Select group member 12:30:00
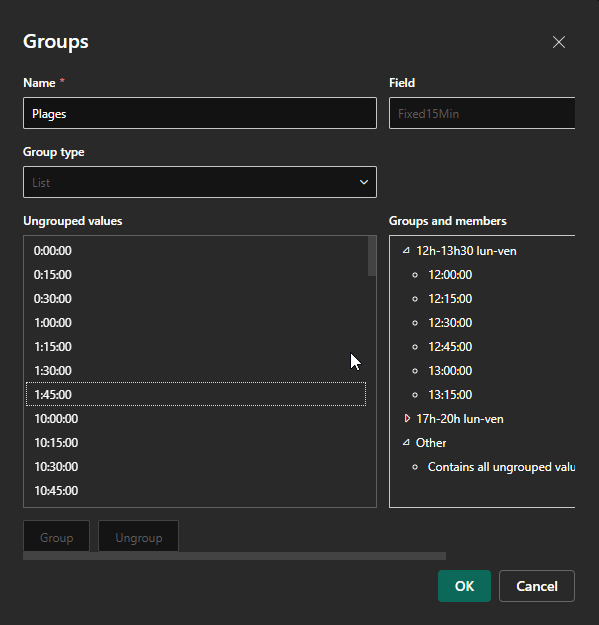The image size is (599, 625). [450, 322]
